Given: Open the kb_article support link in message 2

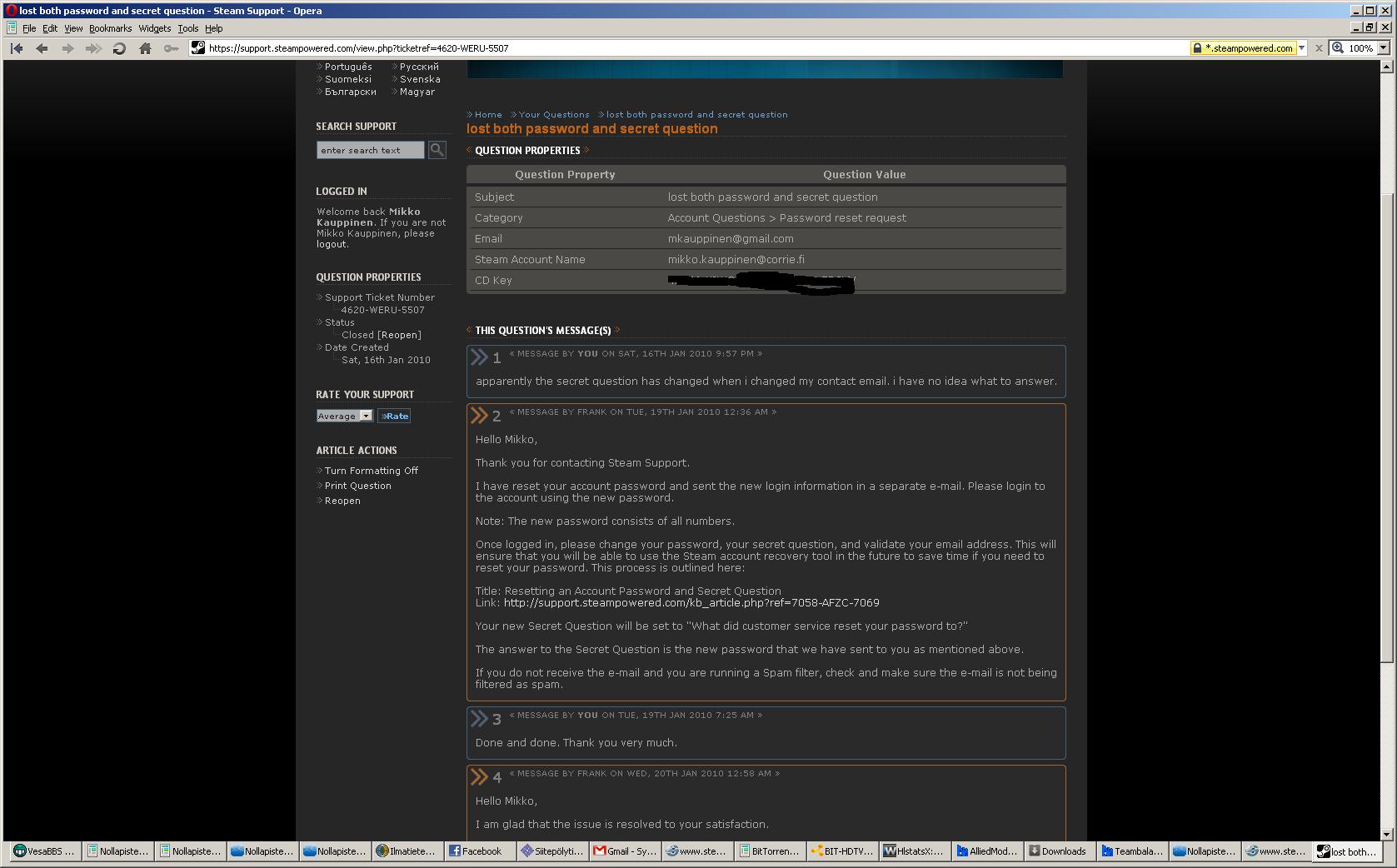Looking at the screenshot, I should tap(691, 603).
